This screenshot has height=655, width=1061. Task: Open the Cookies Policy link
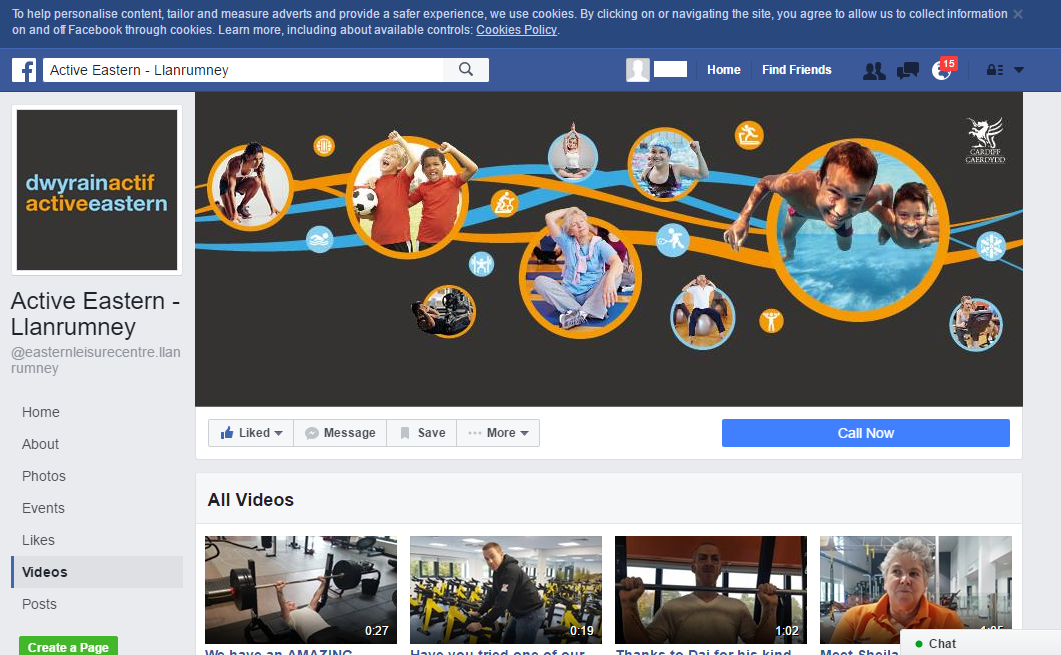tap(516, 30)
